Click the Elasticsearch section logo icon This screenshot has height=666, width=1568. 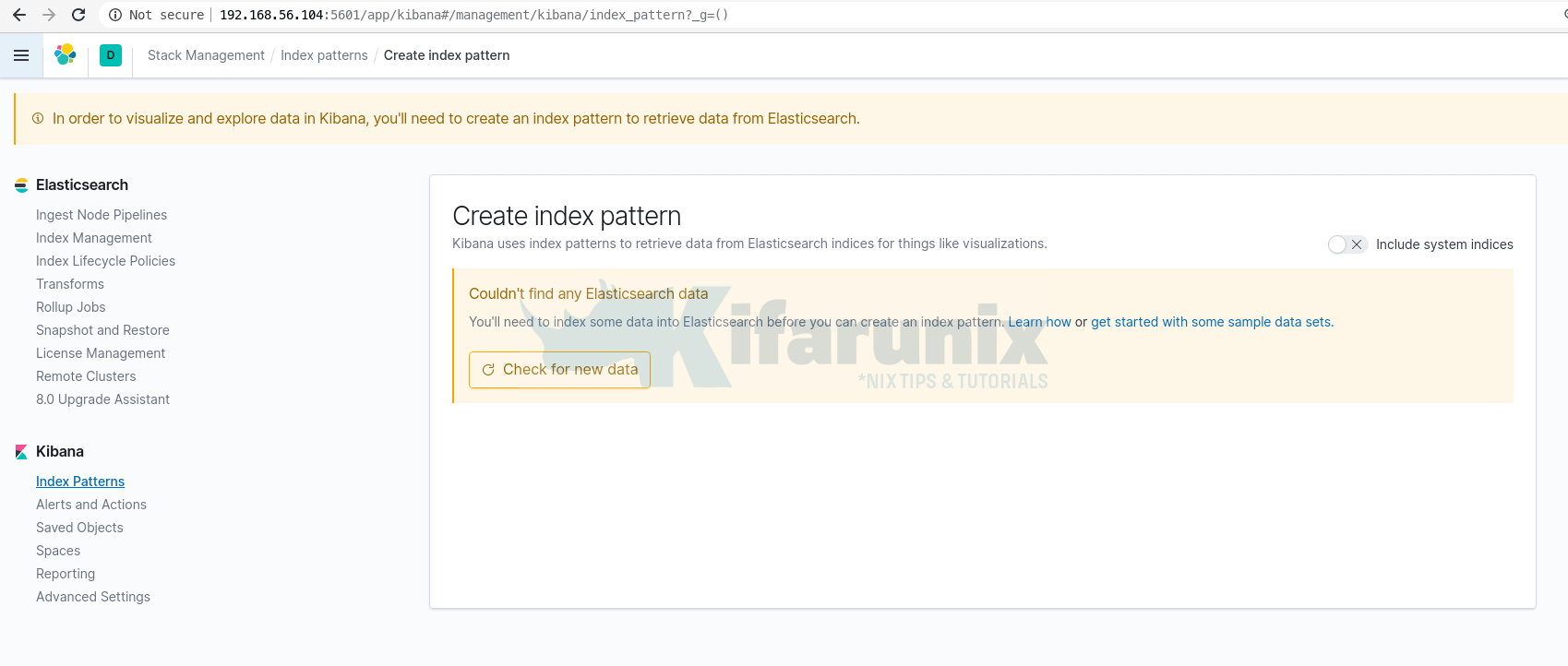(21, 185)
